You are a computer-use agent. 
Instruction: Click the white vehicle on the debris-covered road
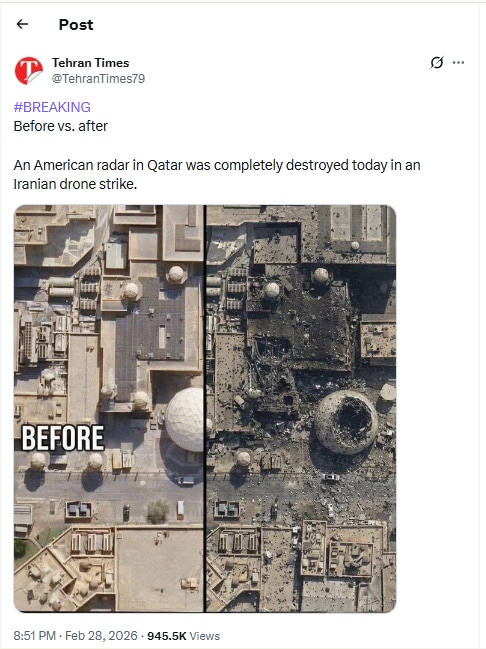(x=331, y=477)
